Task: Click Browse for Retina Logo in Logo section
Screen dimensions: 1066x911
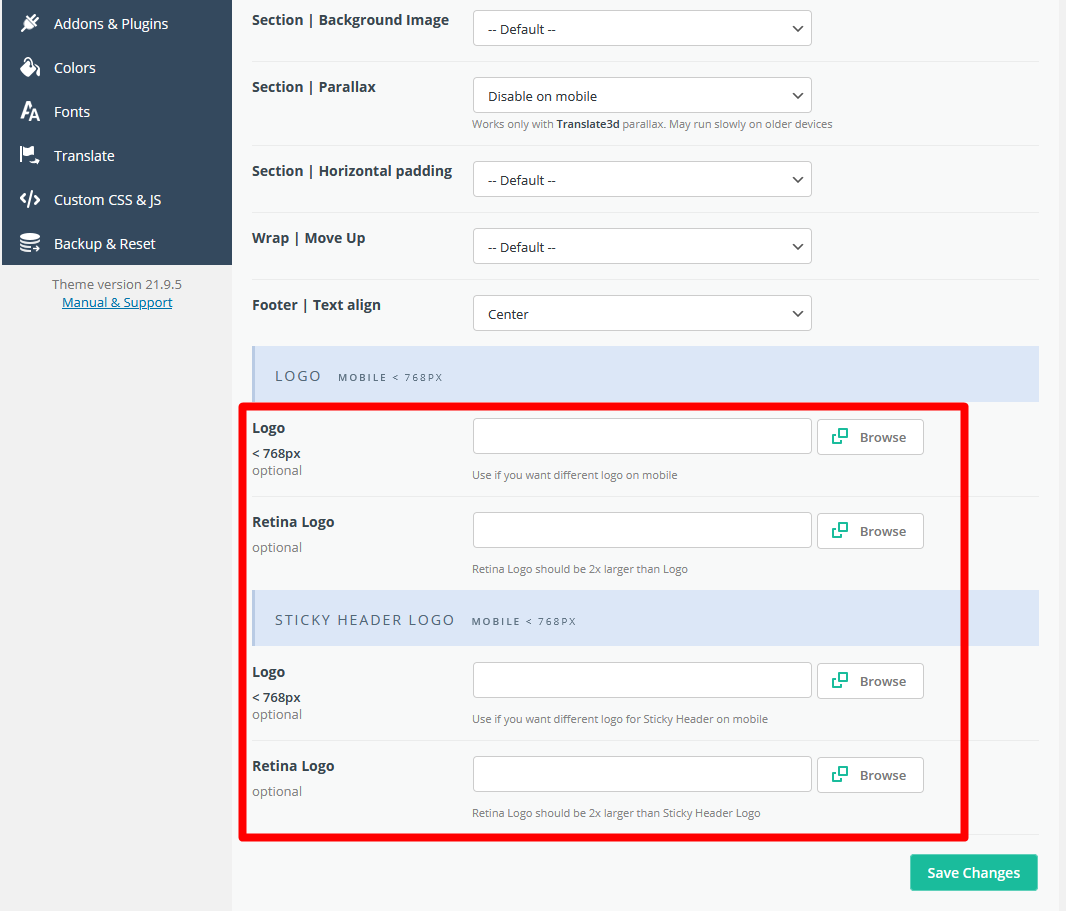Action: 870,530
